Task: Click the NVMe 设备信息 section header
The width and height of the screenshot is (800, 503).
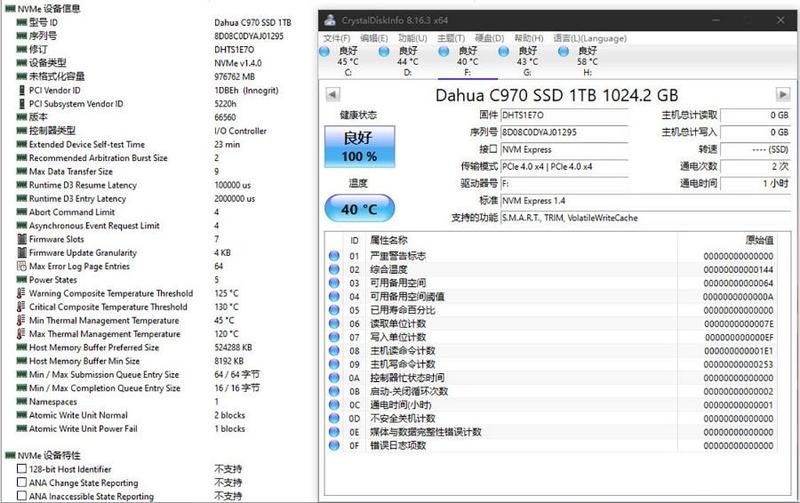Action: (43, 9)
